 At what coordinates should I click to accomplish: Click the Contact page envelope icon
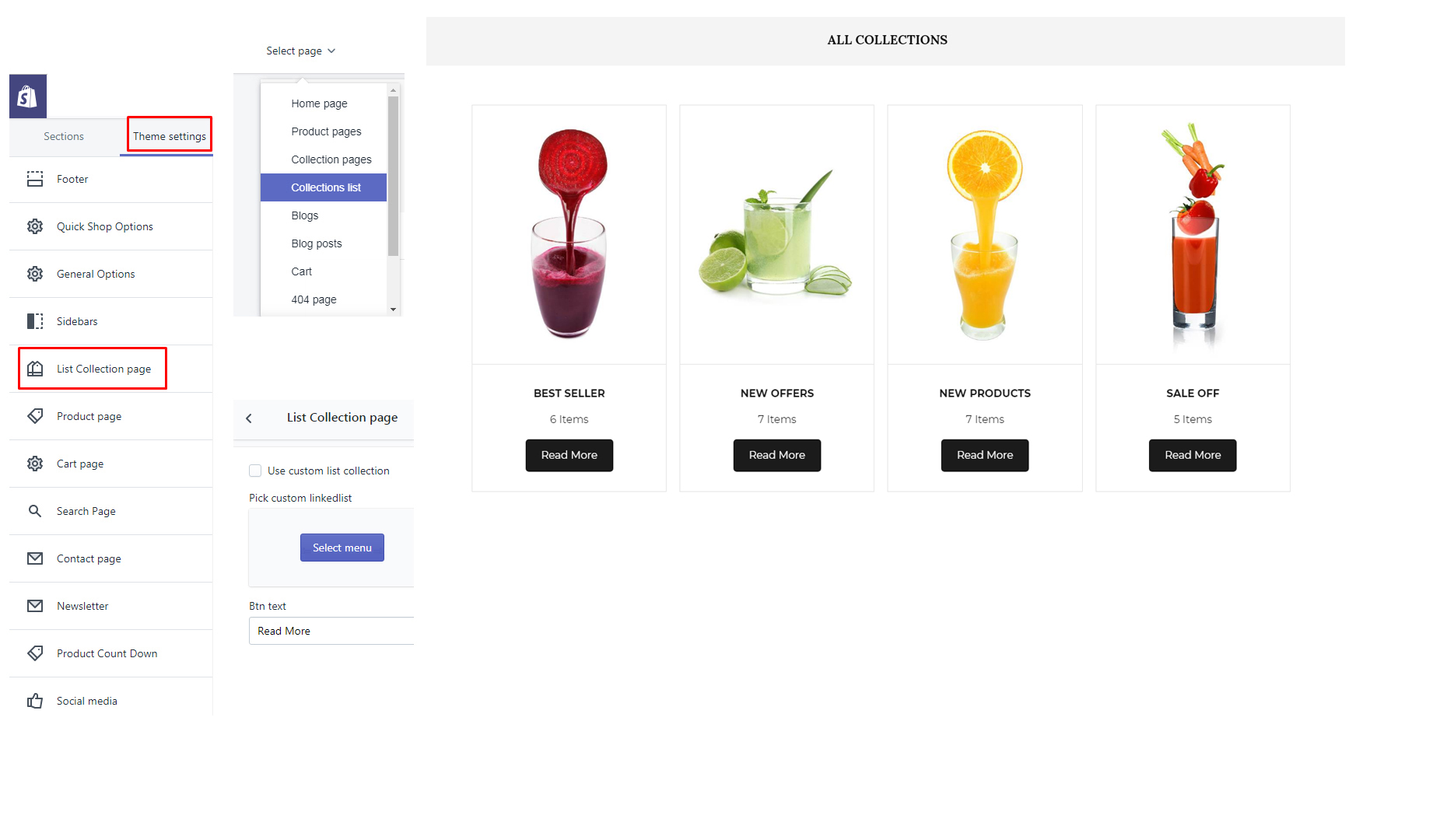(x=35, y=558)
